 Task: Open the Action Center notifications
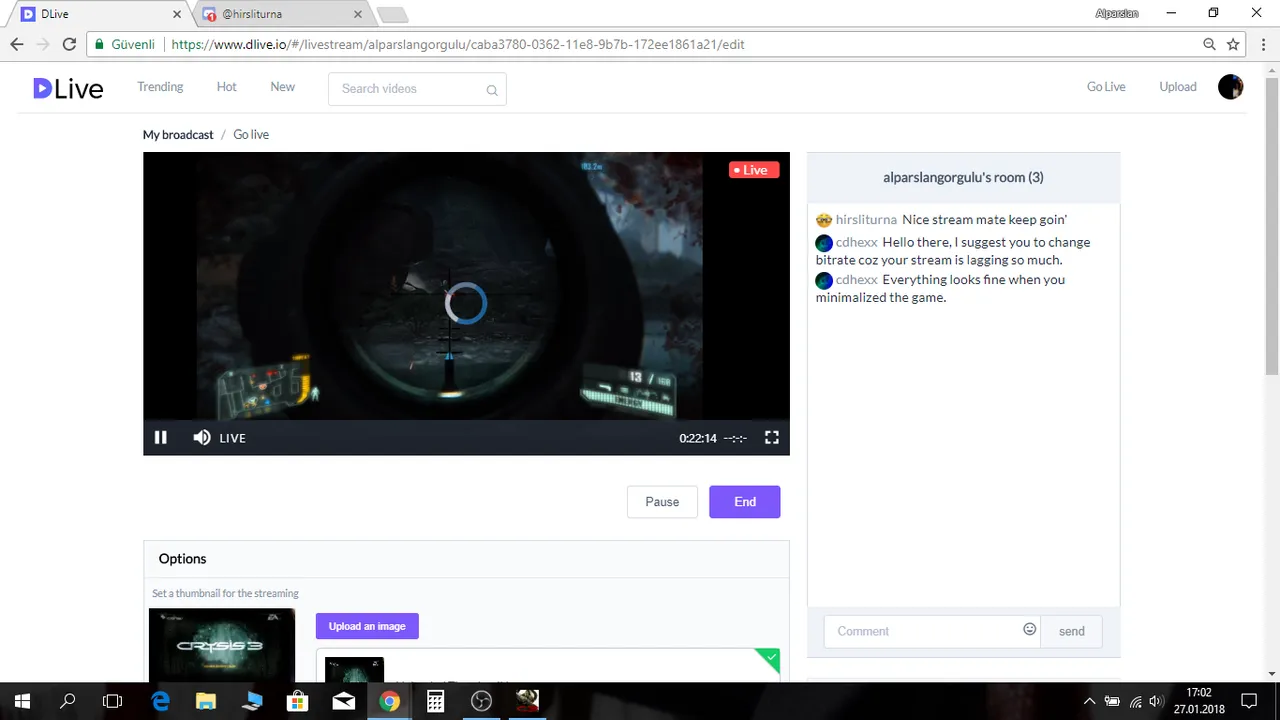point(1249,701)
